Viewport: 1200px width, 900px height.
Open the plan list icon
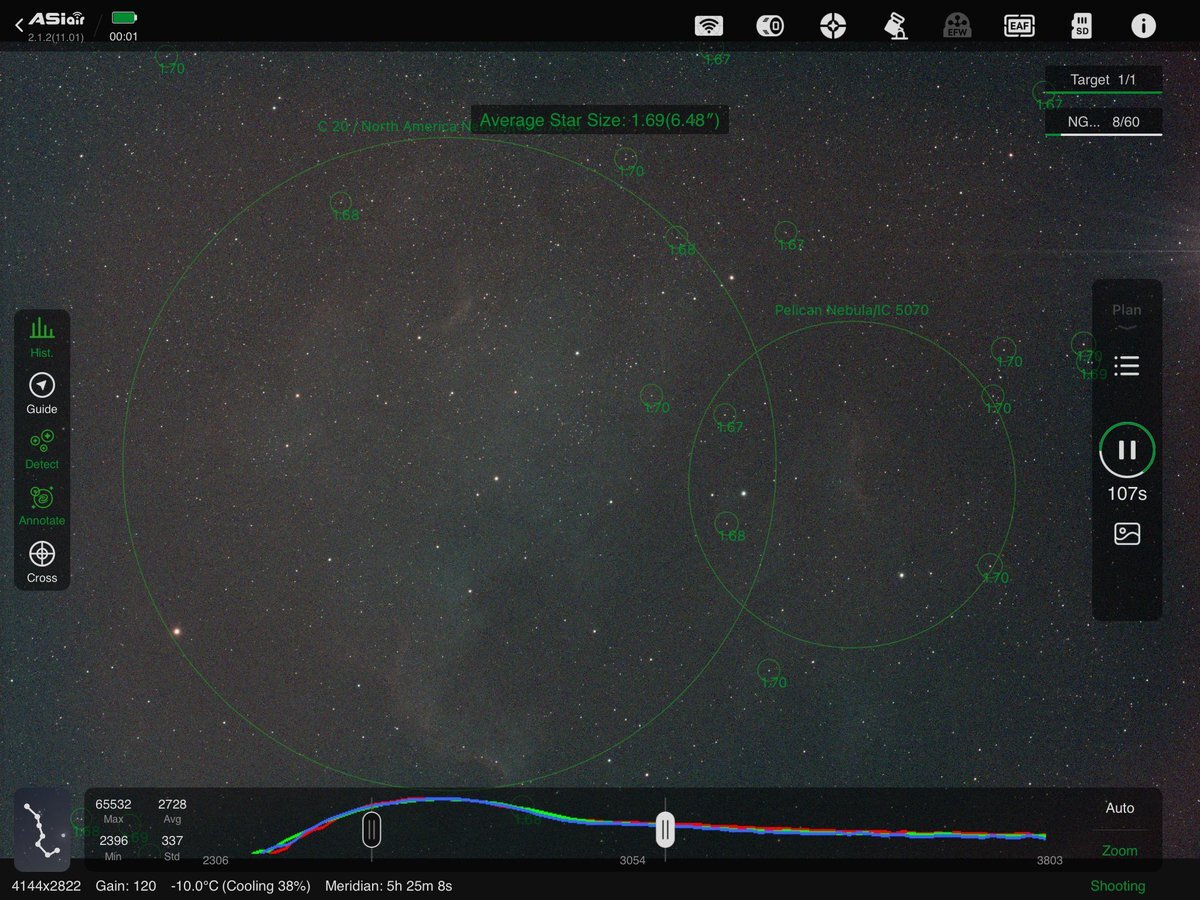[x=1127, y=366]
